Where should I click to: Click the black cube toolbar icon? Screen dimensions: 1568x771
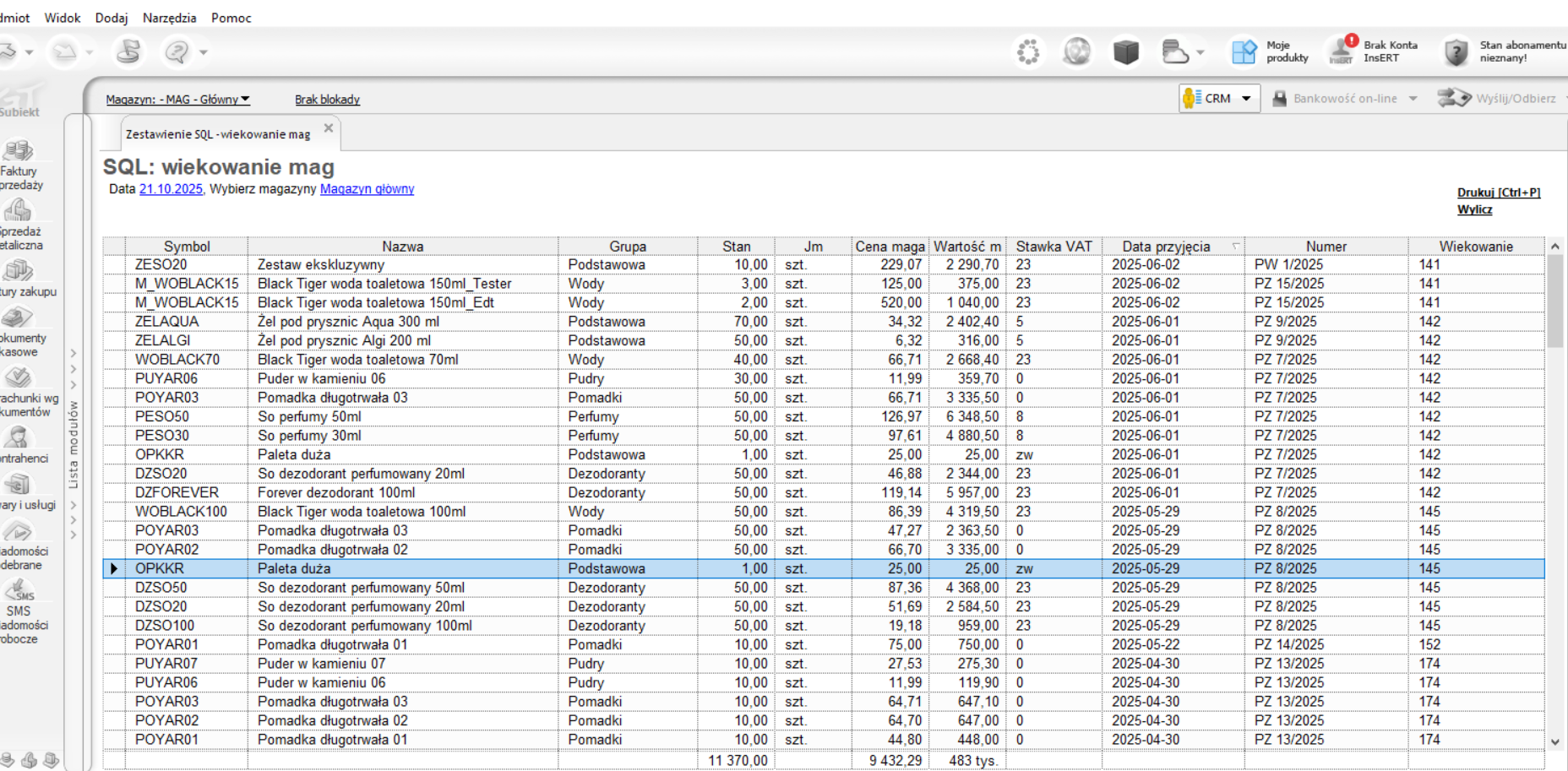[x=1125, y=52]
